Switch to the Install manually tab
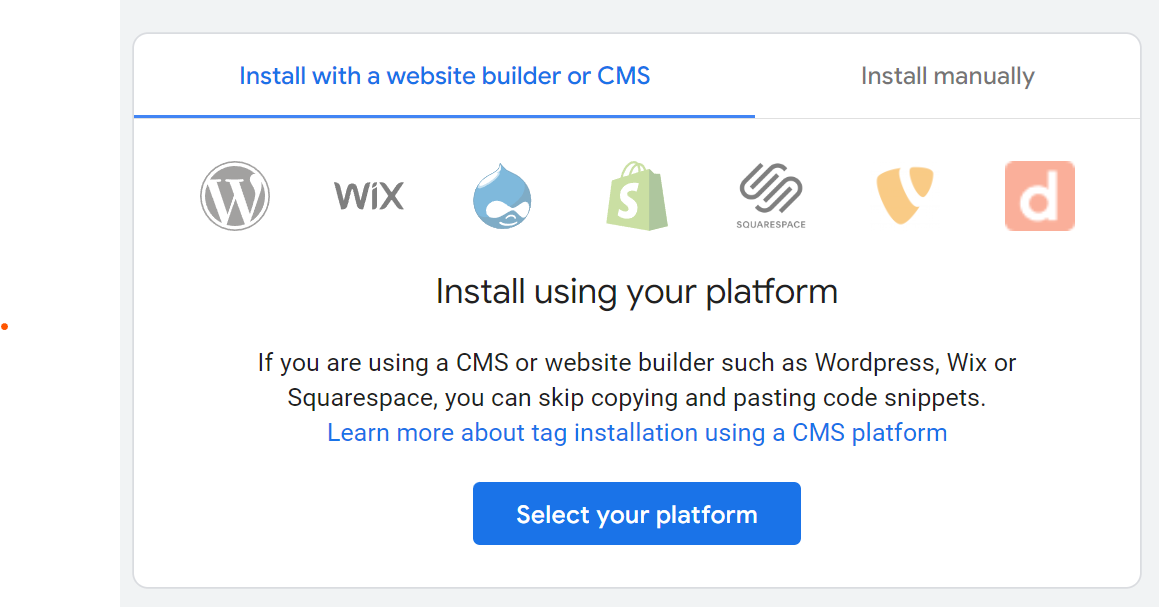Image resolution: width=1159 pixels, height=607 pixels. (x=947, y=76)
